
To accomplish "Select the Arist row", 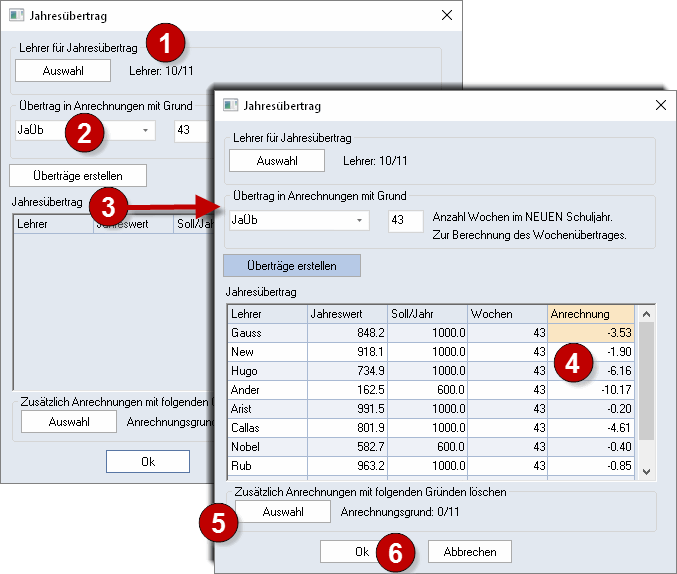I will (x=431, y=409).
